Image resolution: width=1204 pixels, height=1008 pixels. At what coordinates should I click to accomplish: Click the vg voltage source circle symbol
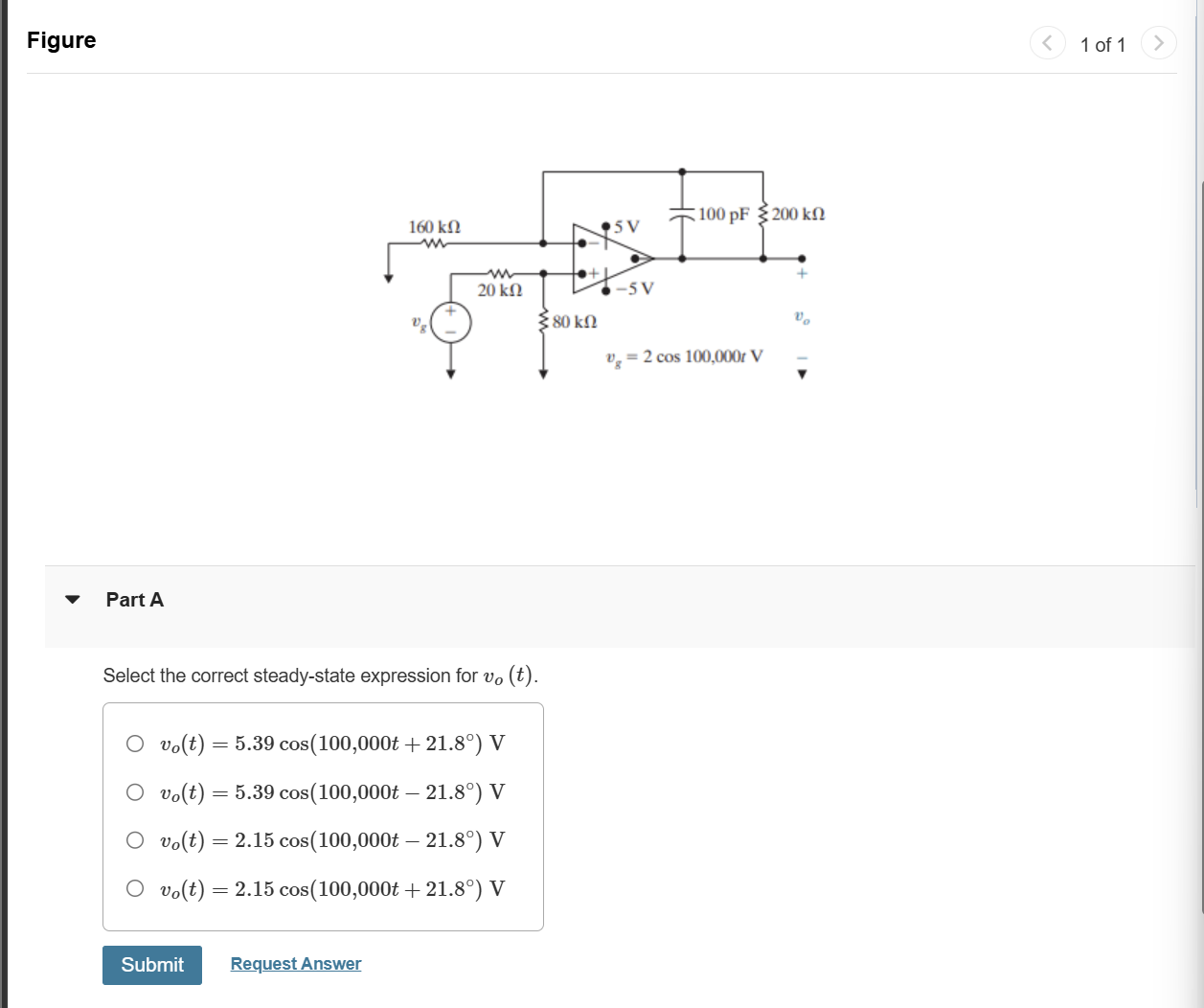pos(450,323)
